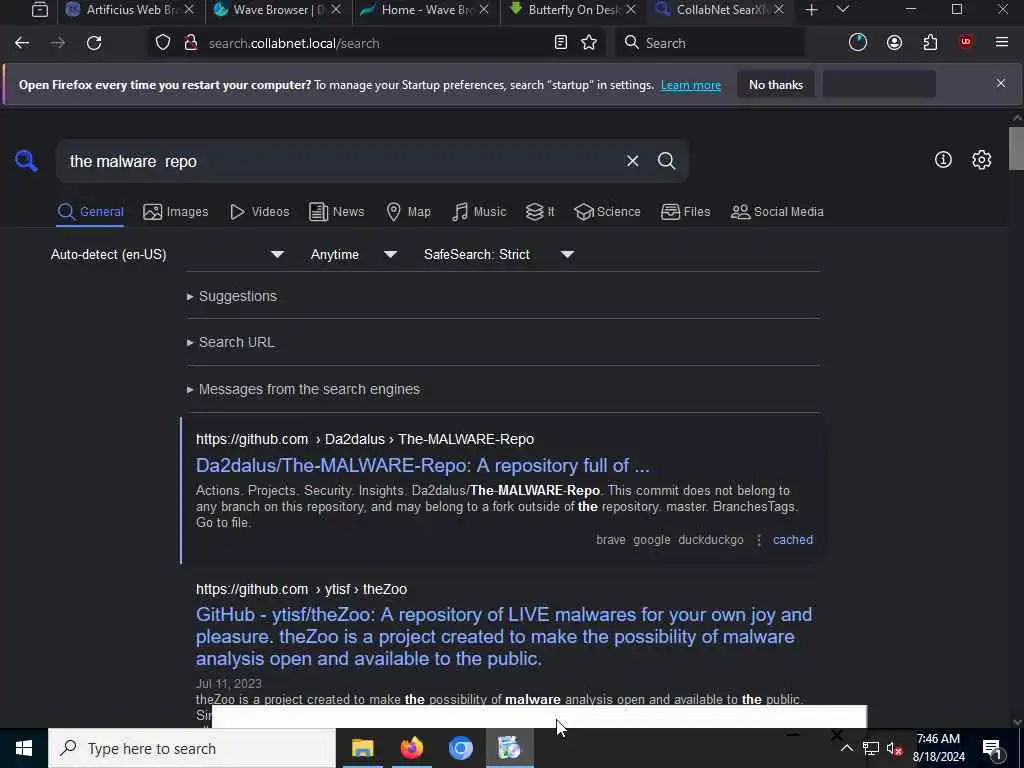Image resolution: width=1024 pixels, height=768 pixels.
Task: Switch to the It category tab
Action: pos(540,212)
